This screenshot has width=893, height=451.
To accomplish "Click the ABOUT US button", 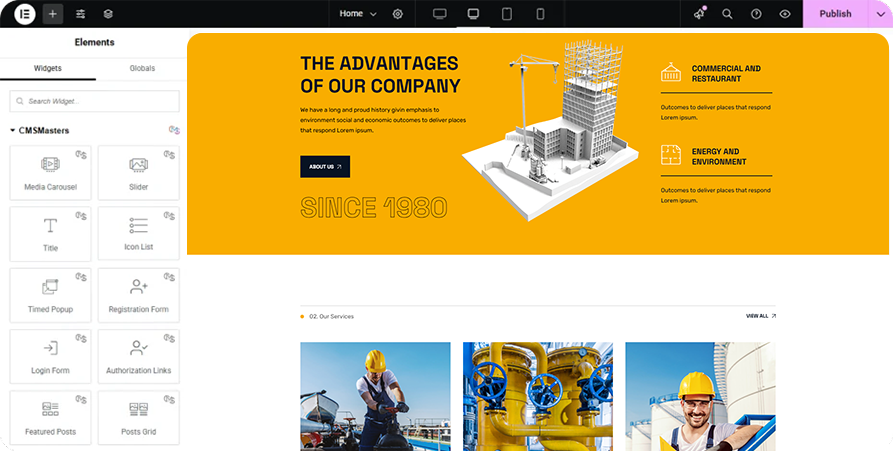I will (x=325, y=167).
